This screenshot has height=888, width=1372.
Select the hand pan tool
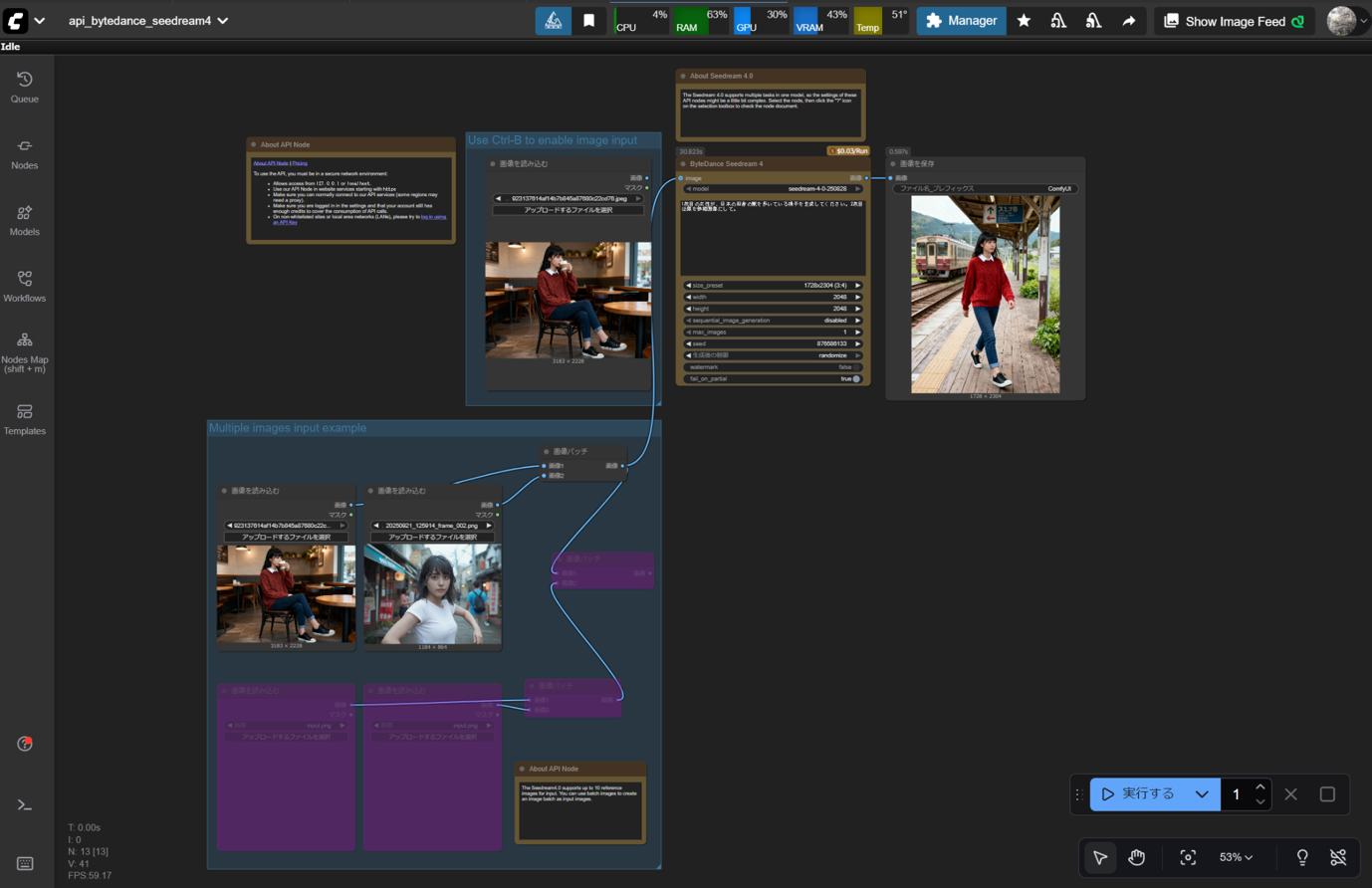1136,857
